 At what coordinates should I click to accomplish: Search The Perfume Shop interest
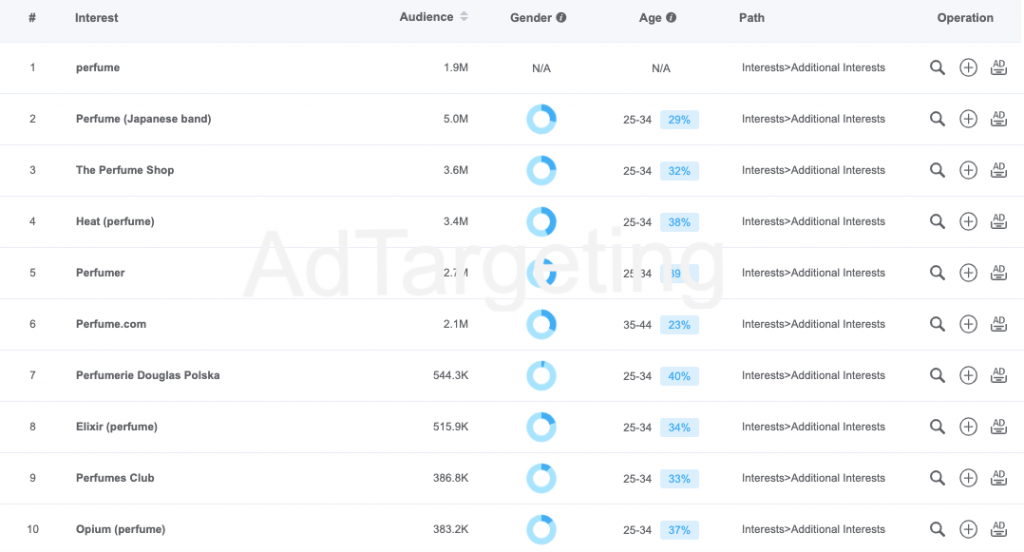[937, 170]
